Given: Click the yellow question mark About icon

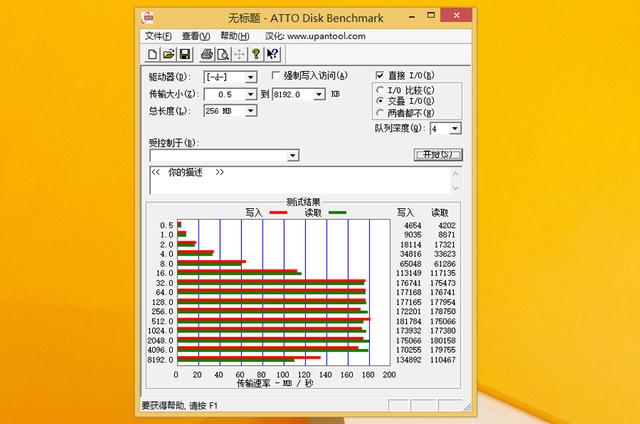Looking at the screenshot, I should click(256, 54).
